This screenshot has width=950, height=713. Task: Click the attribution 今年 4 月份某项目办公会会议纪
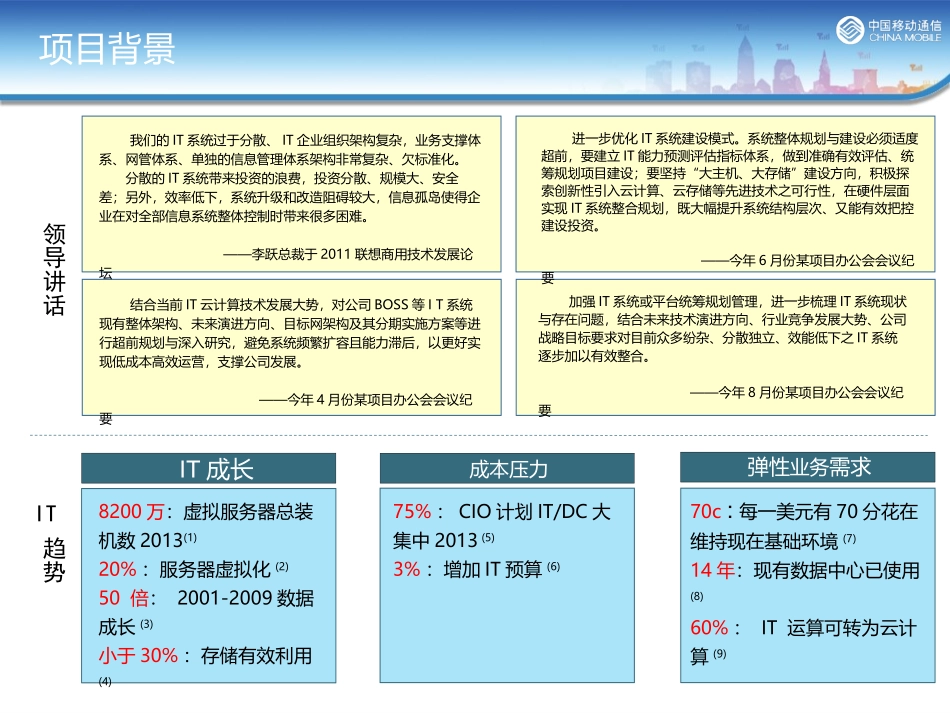point(365,400)
